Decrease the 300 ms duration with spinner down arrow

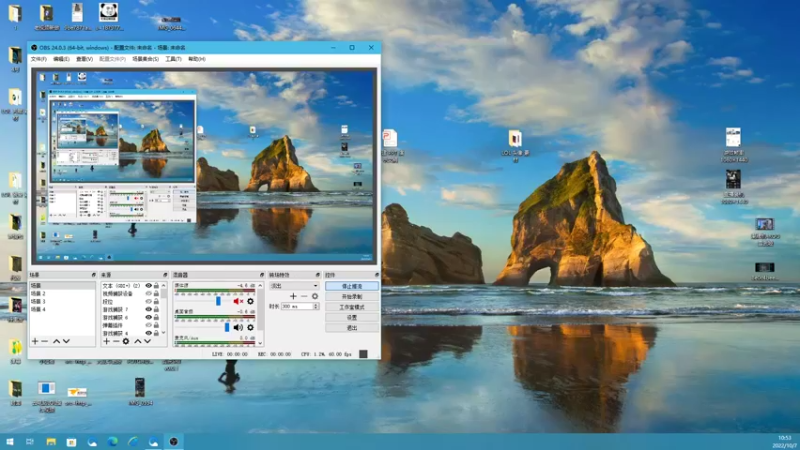(x=316, y=308)
